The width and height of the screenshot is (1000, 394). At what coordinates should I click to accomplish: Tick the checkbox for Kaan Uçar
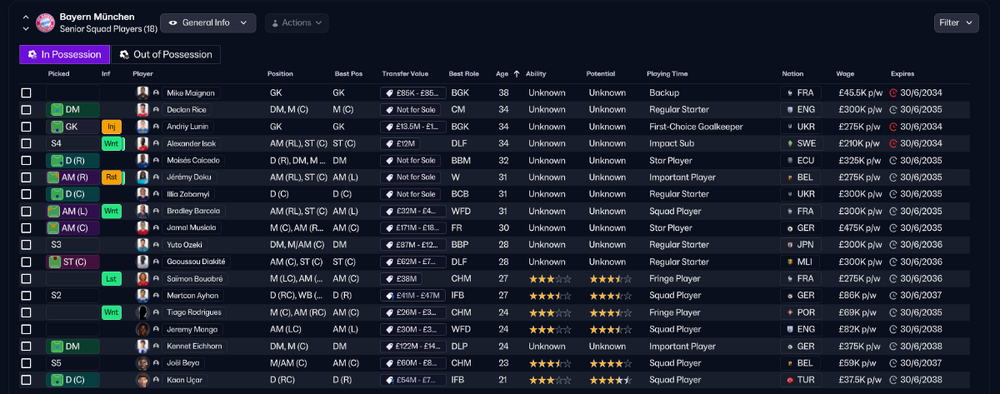(26, 380)
